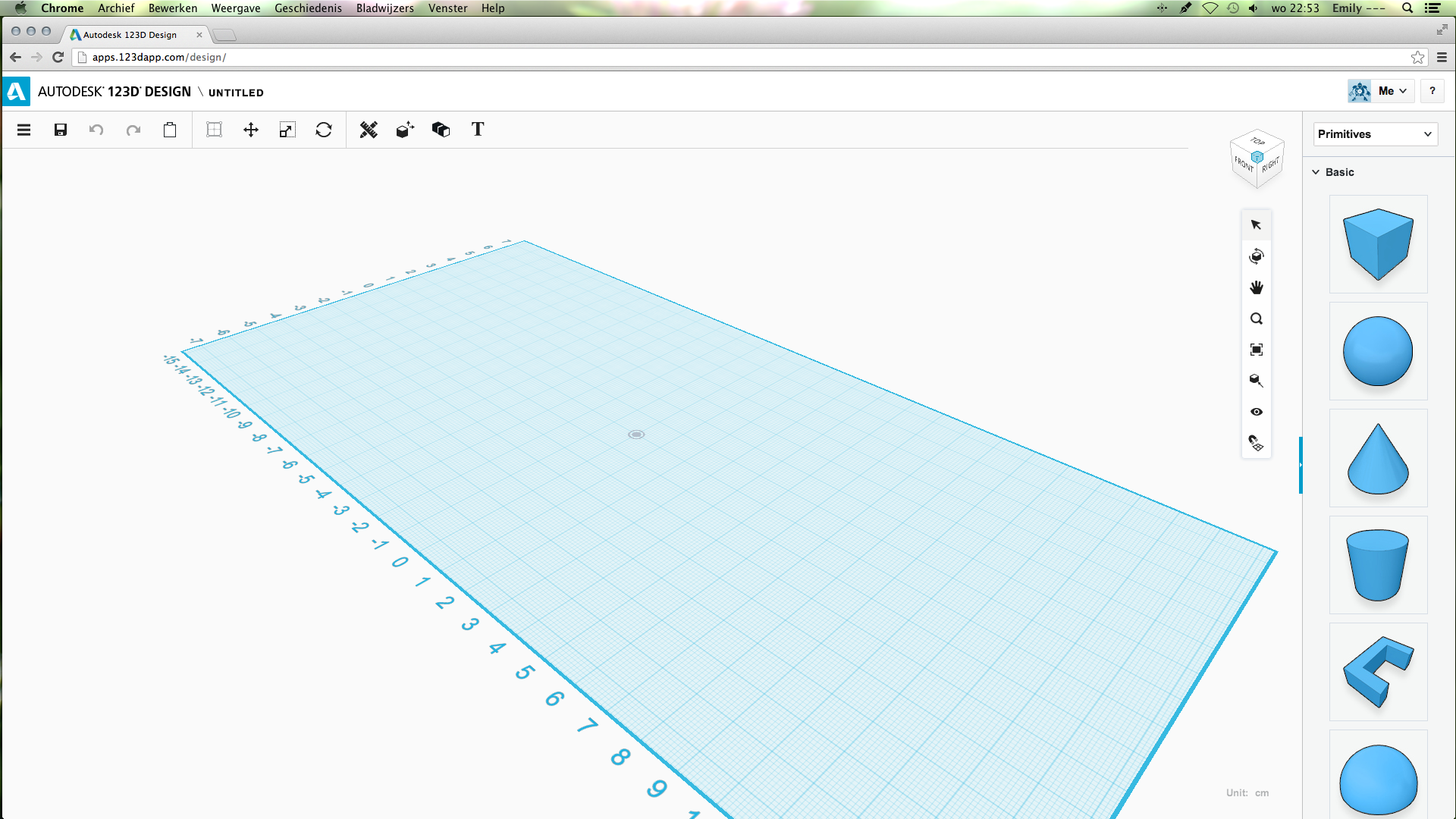The image size is (1456, 819).
Task: Open the Primitives dropdown
Action: 1375,134
